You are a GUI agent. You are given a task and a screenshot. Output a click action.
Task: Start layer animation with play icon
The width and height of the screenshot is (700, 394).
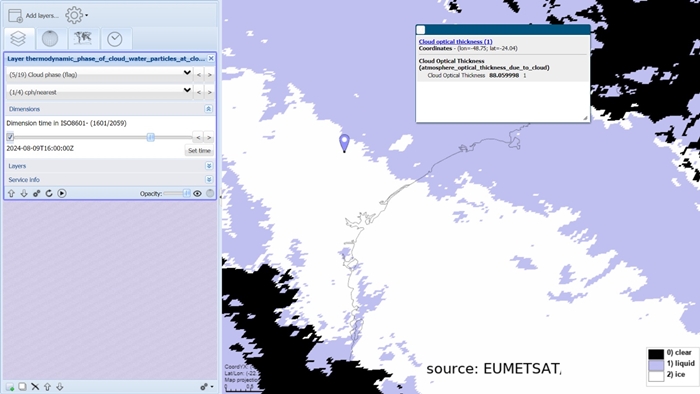(x=62, y=193)
